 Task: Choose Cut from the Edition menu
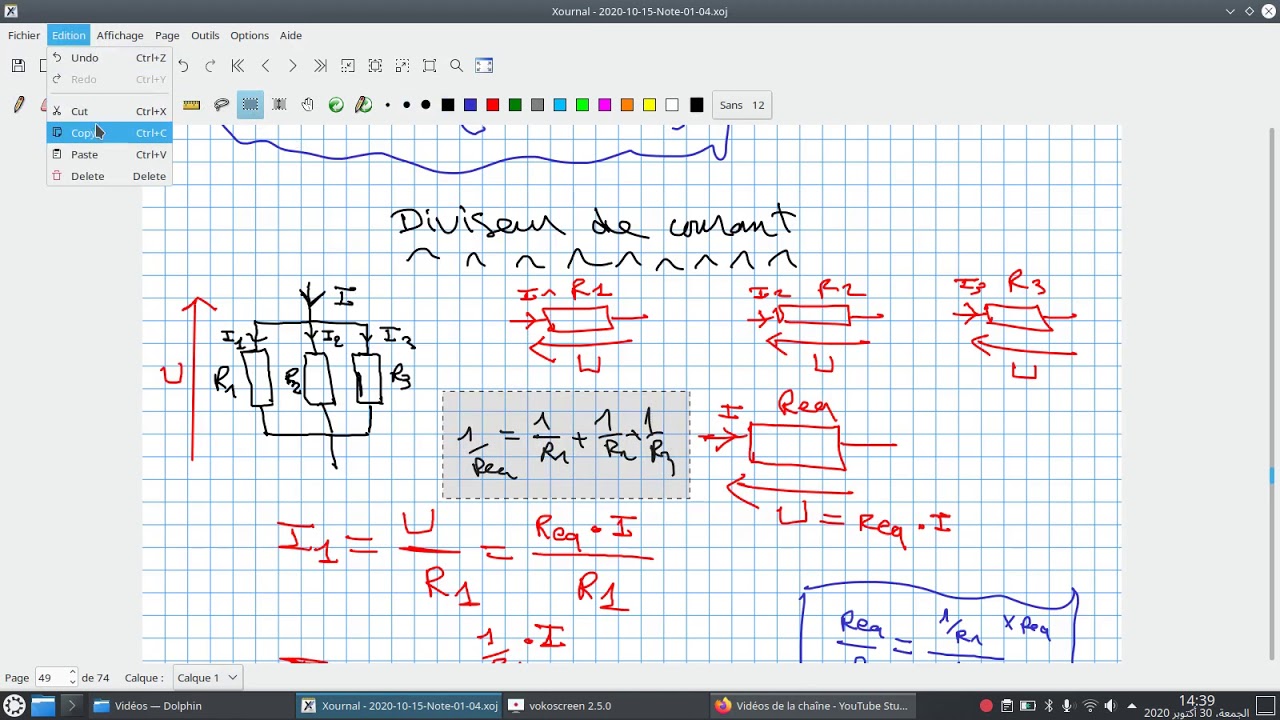click(109, 111)
